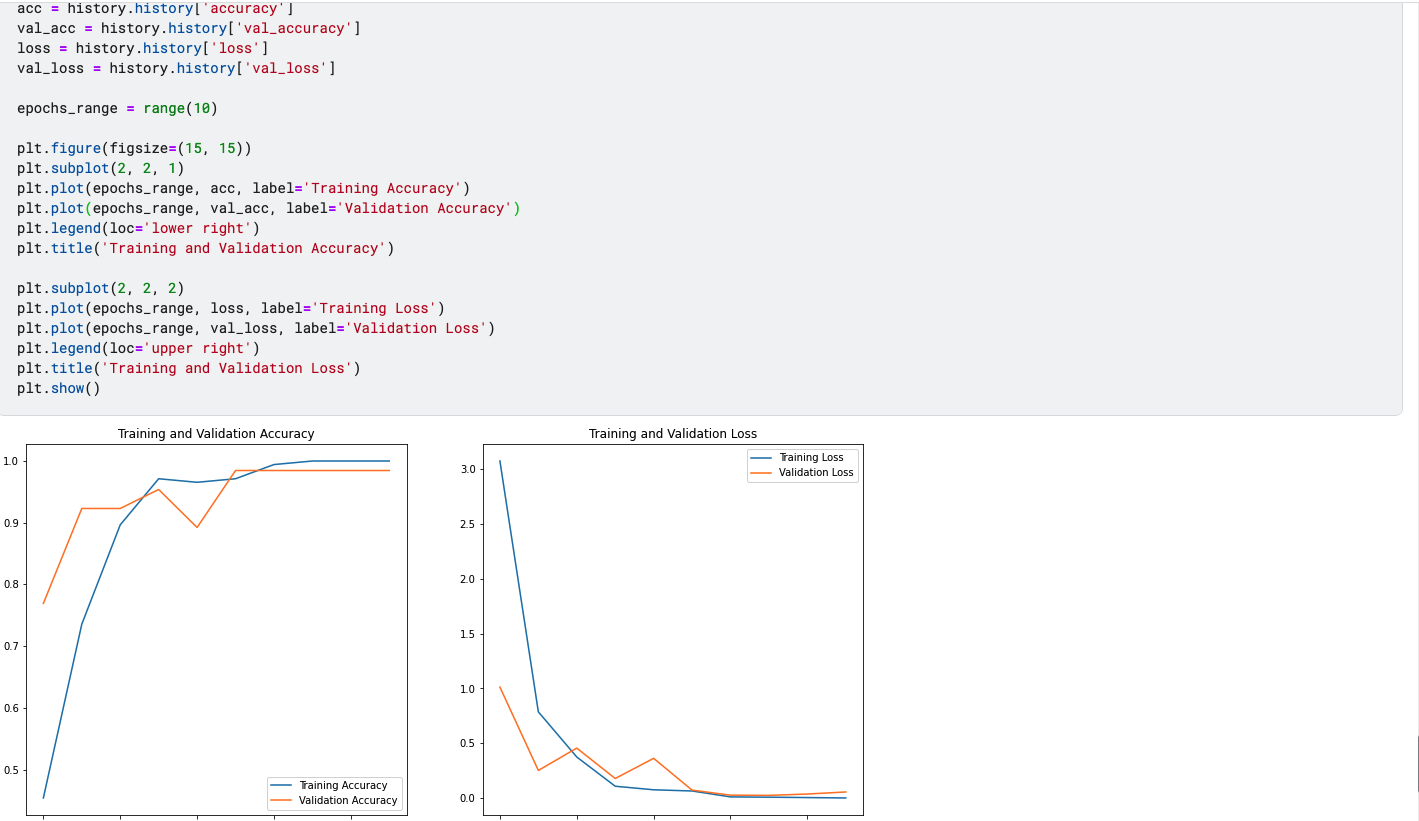This screenshot has height=821, width=1419.
Task: Click blue line swatch beside Training Loss legend
Action: [x=762, y=457]
